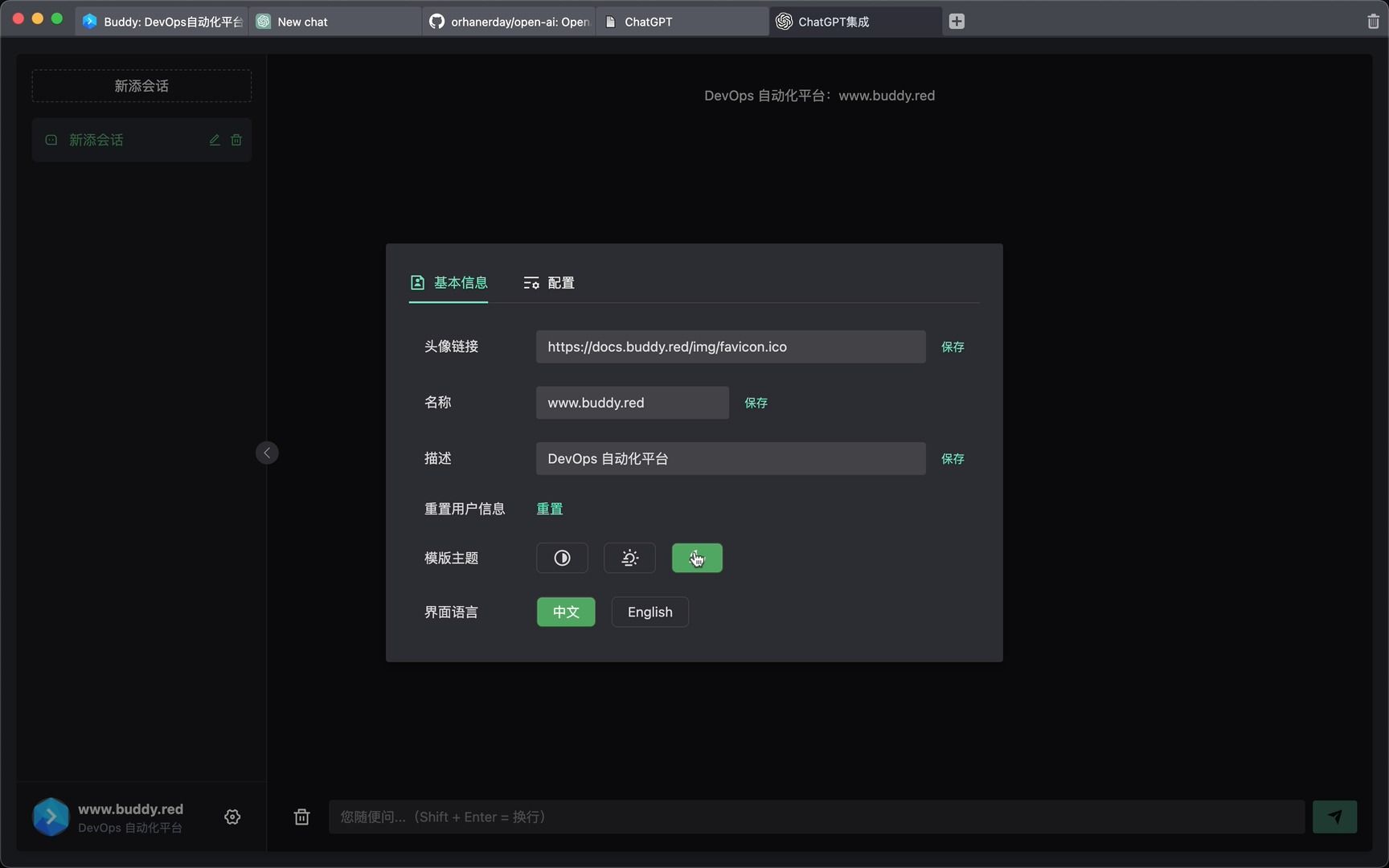Open the New chat browser tab

tap(336, 22)
